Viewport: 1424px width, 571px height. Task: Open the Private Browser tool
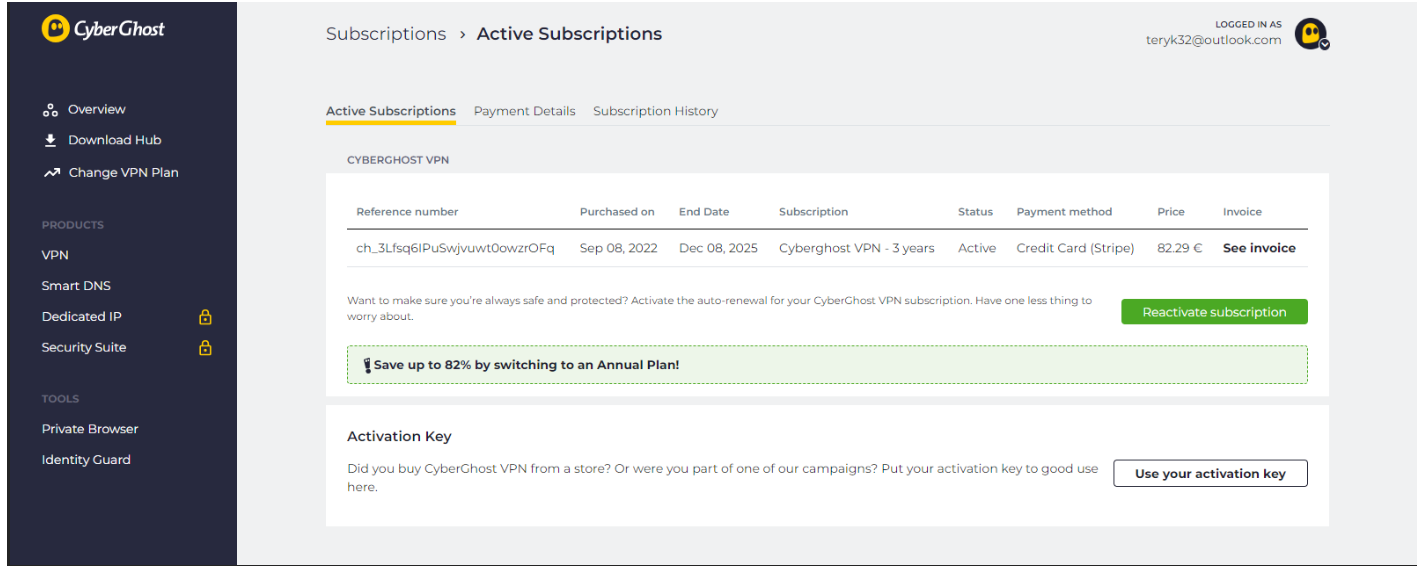[x=90, y=429]
